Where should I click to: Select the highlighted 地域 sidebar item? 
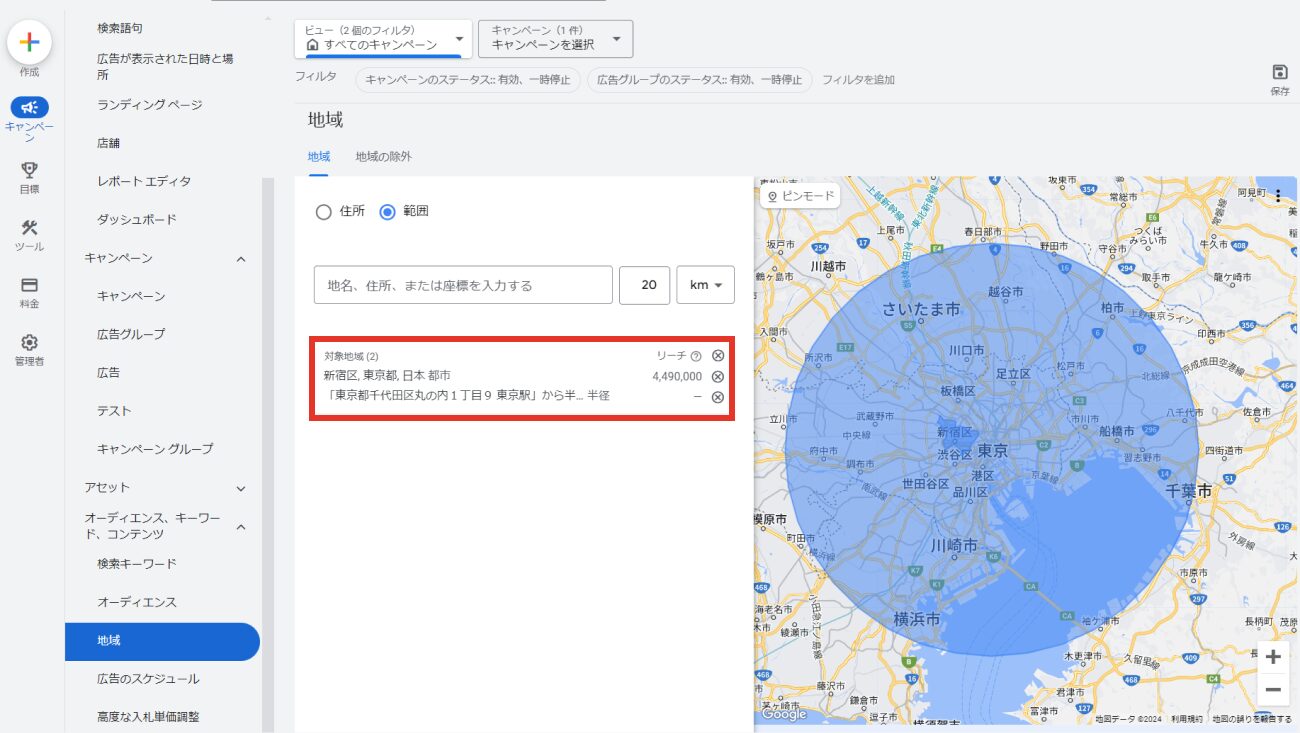162,641
